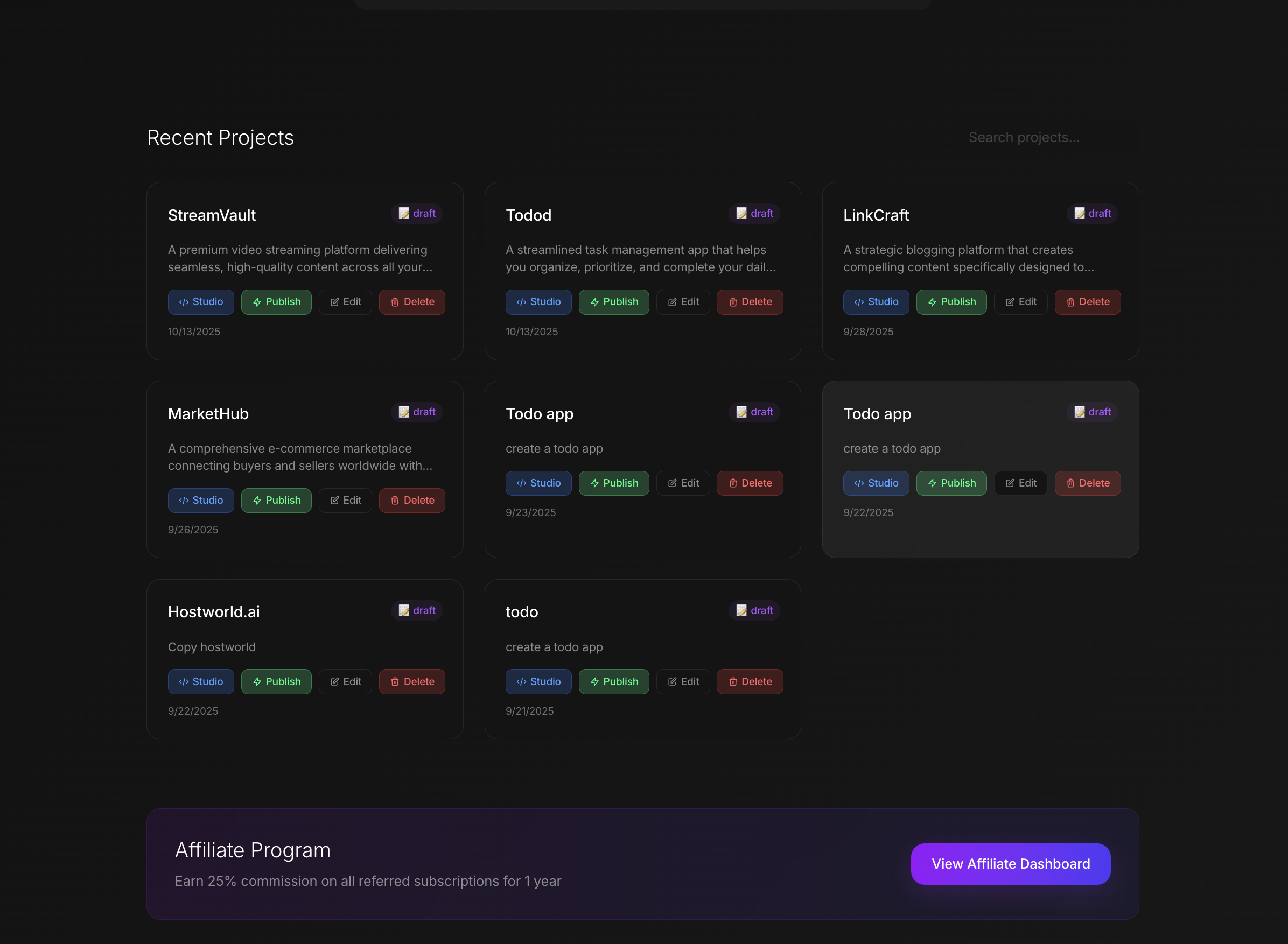The height and width of the screenshot is (944, 1288).
Task: Publish the Todod project
Action: (613, 302)
